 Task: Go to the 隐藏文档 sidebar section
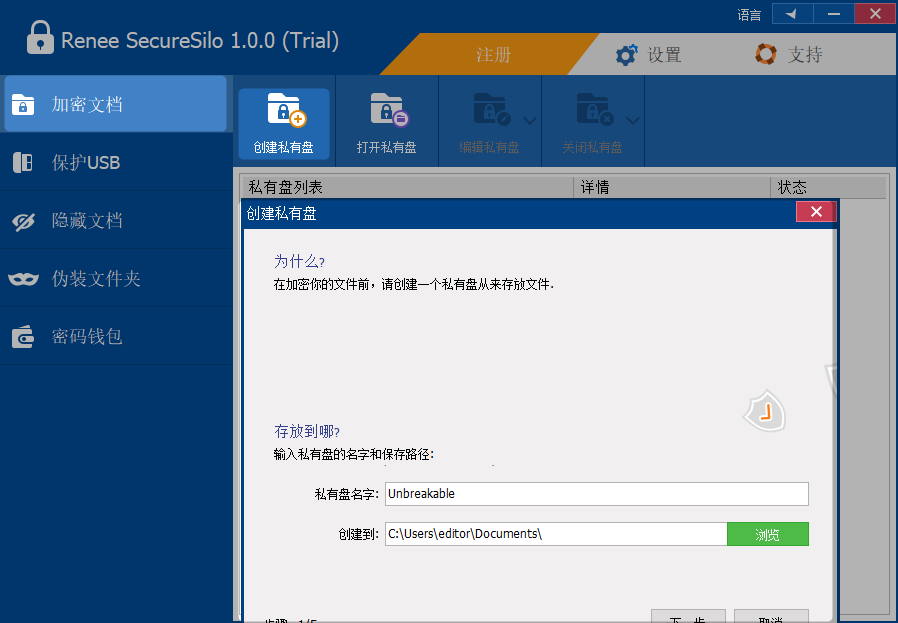tap(115, 220)
